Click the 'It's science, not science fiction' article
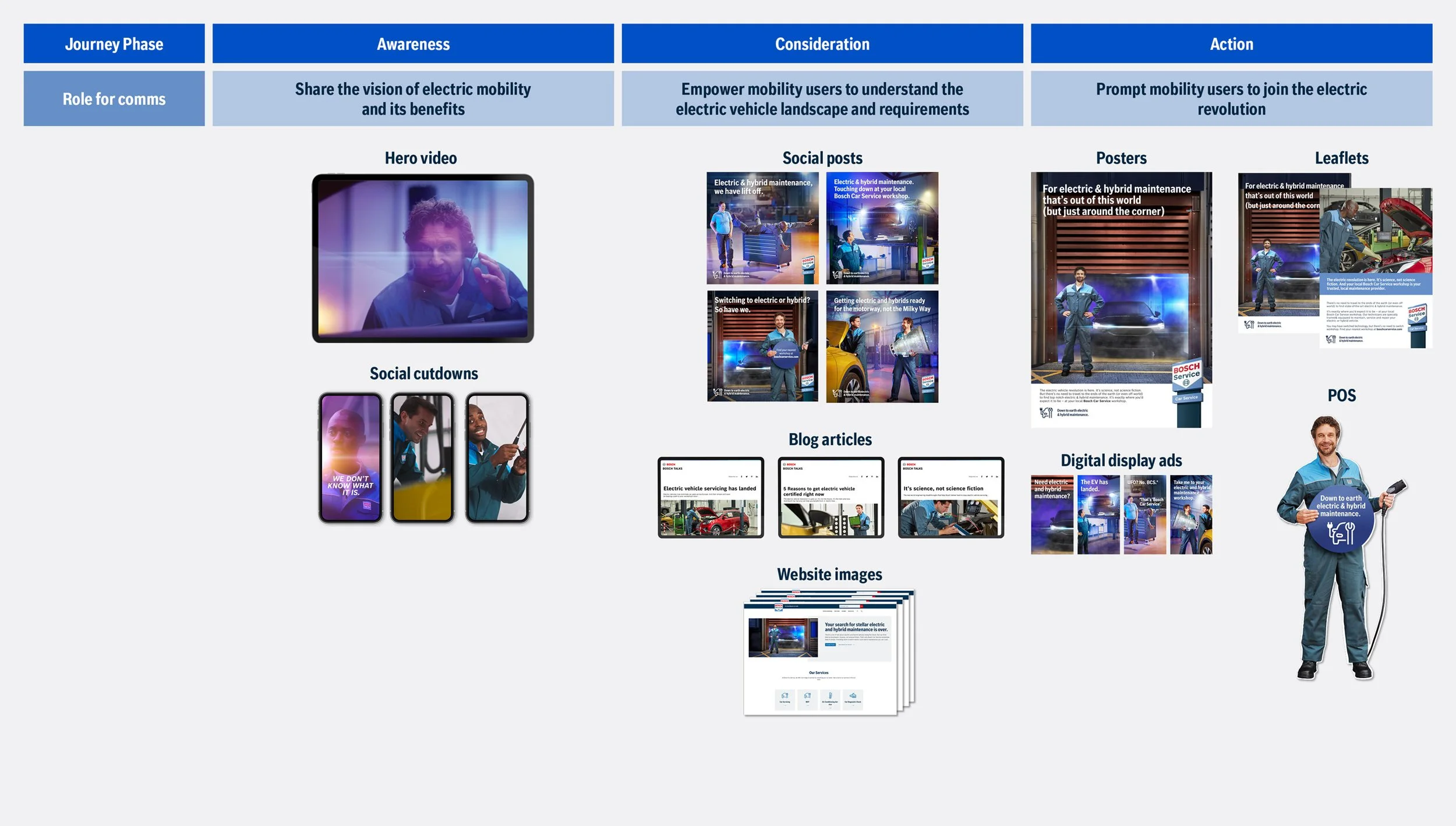Viewport: 1456px width, 826px height. coord(950,498)
